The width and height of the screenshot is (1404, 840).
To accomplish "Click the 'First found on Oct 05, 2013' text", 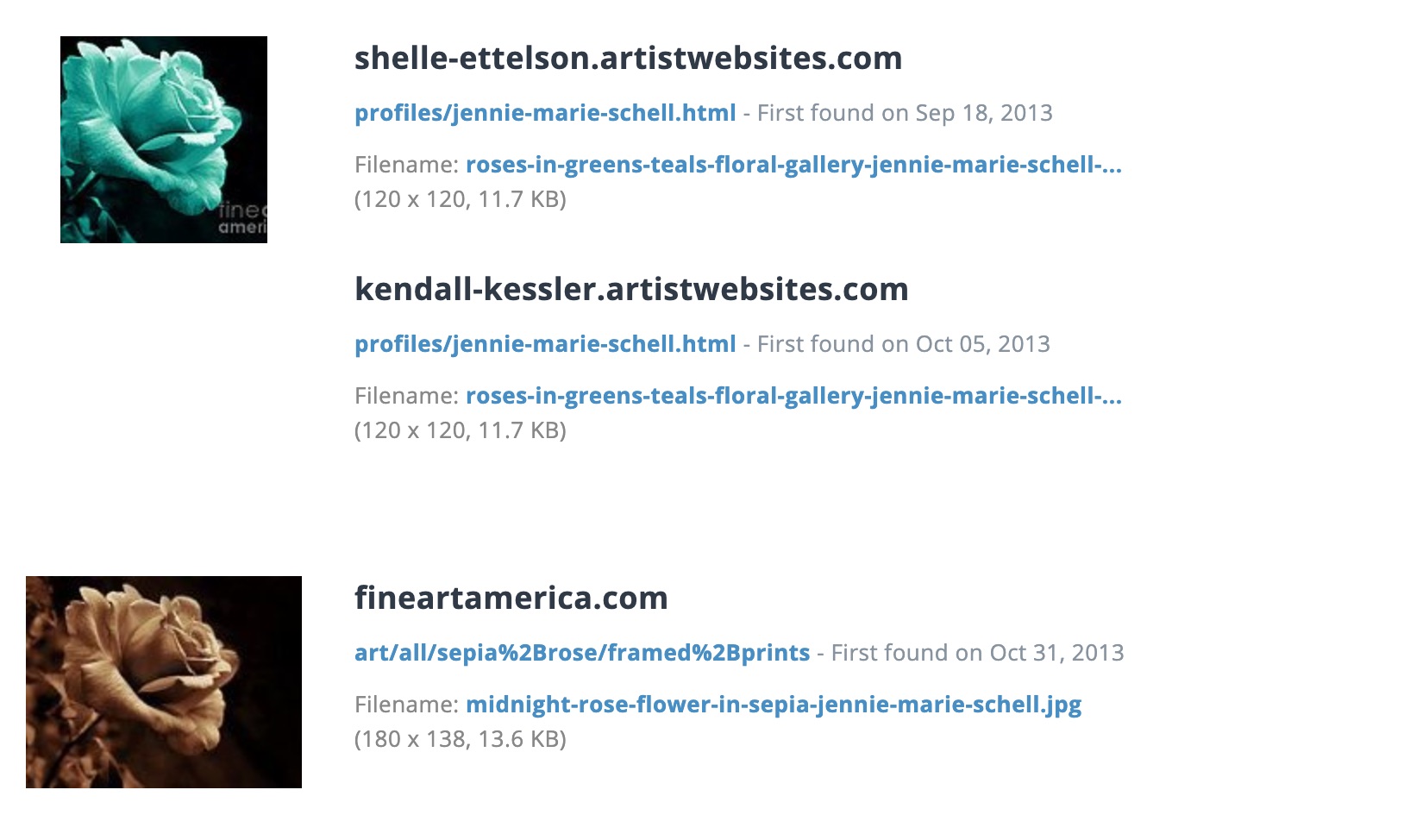I will 903,344.
